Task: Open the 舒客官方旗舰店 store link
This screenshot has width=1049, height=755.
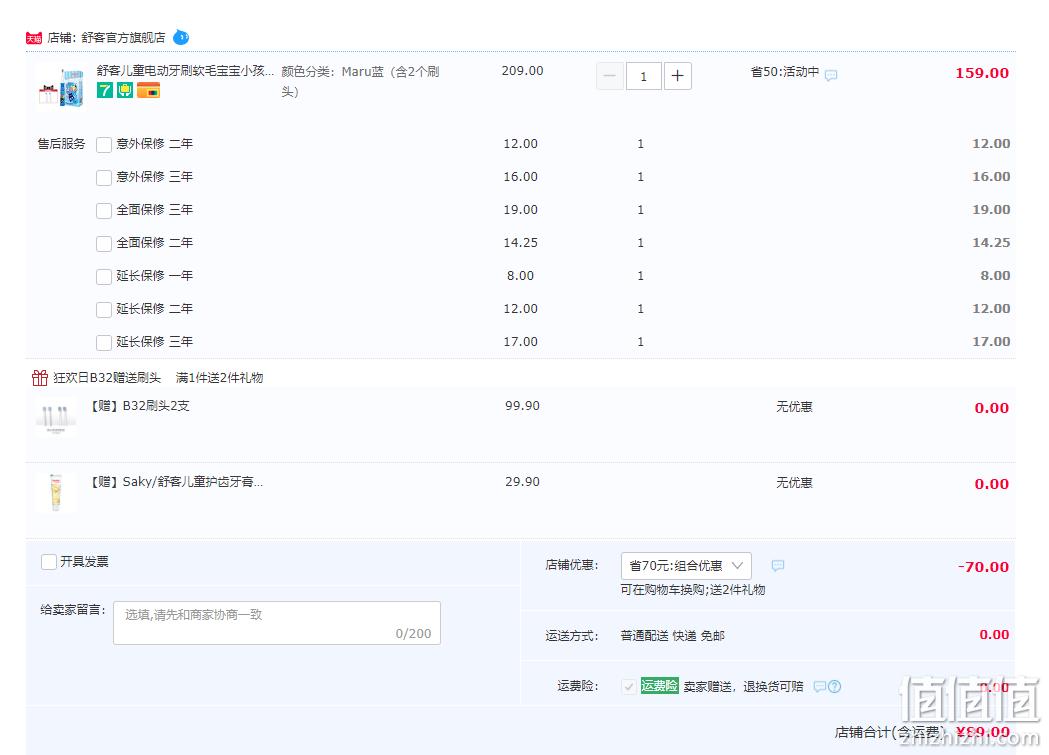Action: coord(124,37)
